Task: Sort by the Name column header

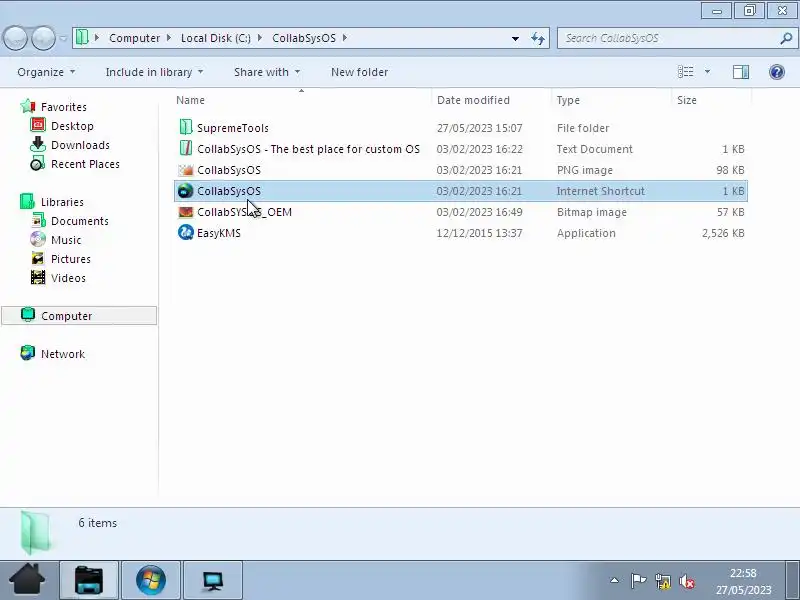Action: 302,100
